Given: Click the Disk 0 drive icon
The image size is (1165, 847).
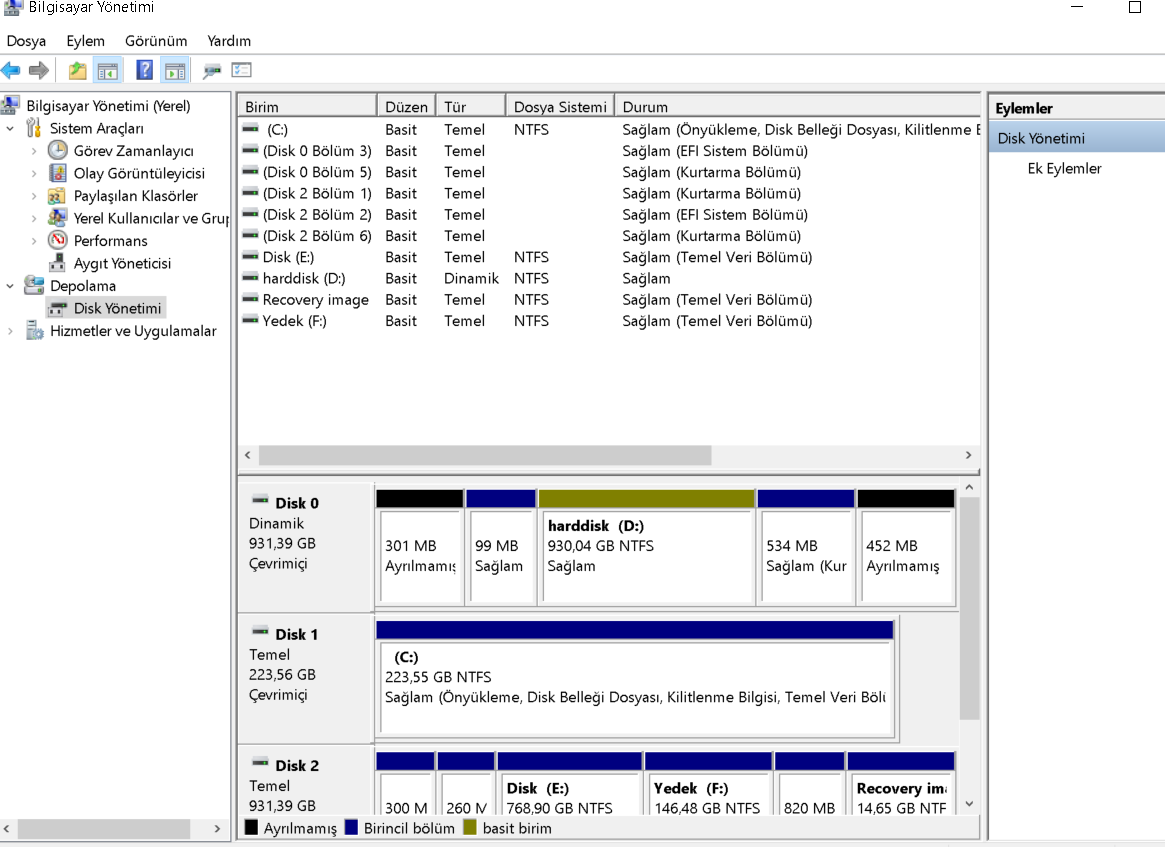Looking at the screenshot, I should click(260, 500).
